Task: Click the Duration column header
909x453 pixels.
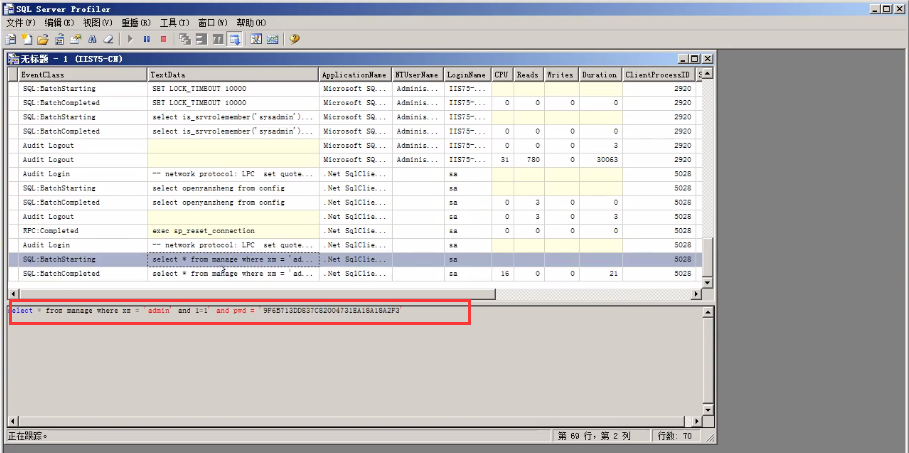Action: click(x=598, y=74)
